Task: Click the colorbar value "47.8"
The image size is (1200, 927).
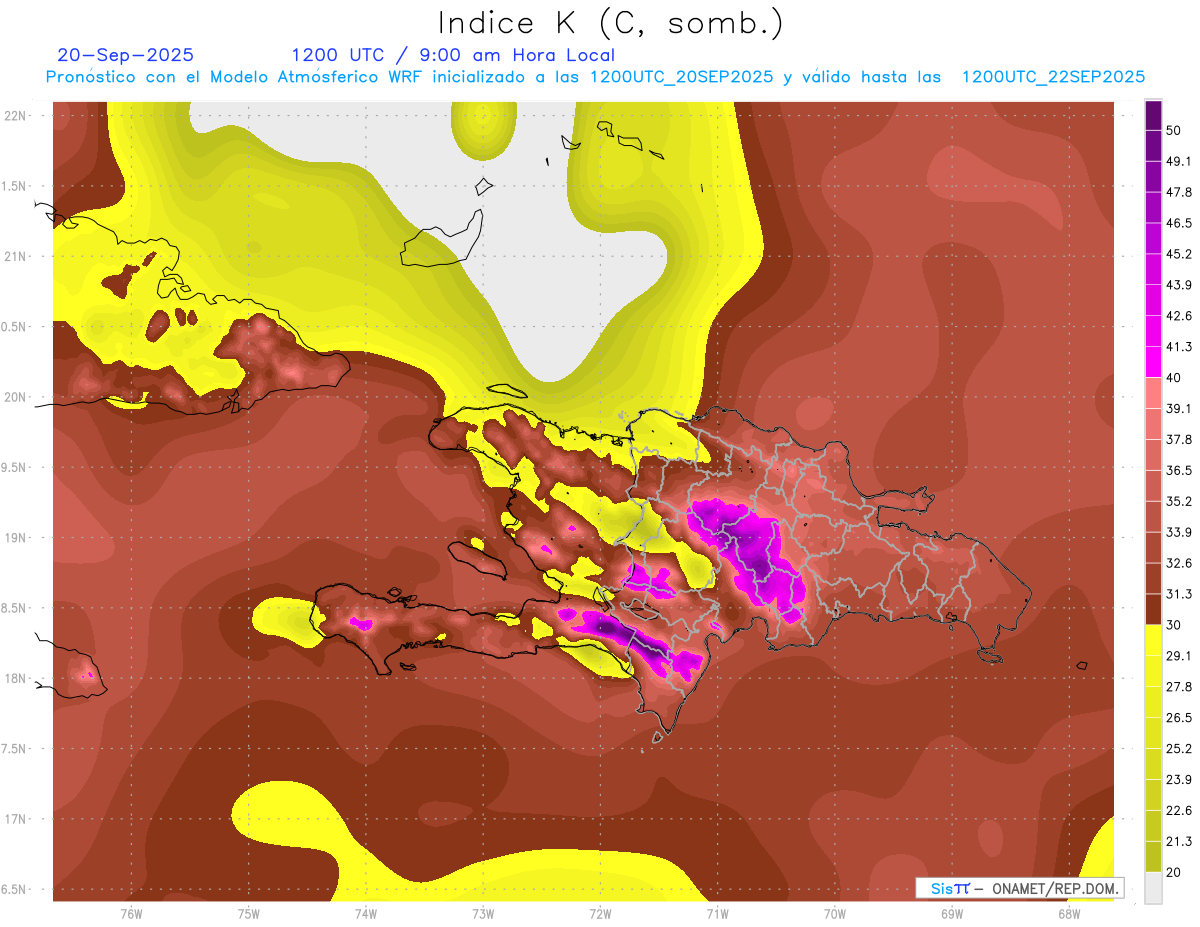Action: point(1180,193)
